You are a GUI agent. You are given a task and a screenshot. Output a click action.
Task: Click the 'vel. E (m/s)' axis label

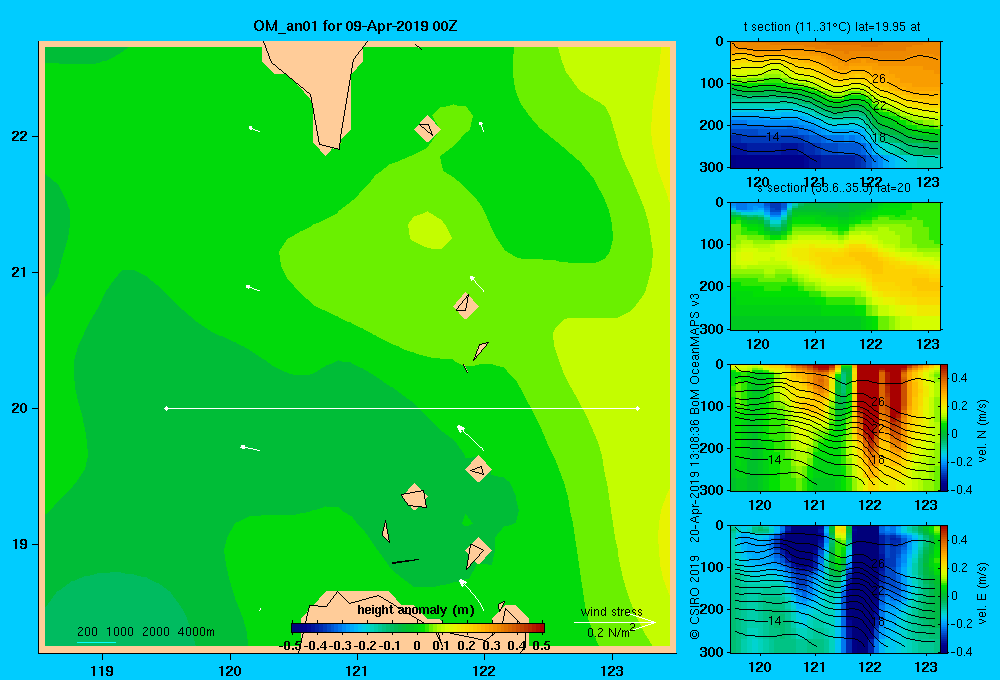point(983,592)
